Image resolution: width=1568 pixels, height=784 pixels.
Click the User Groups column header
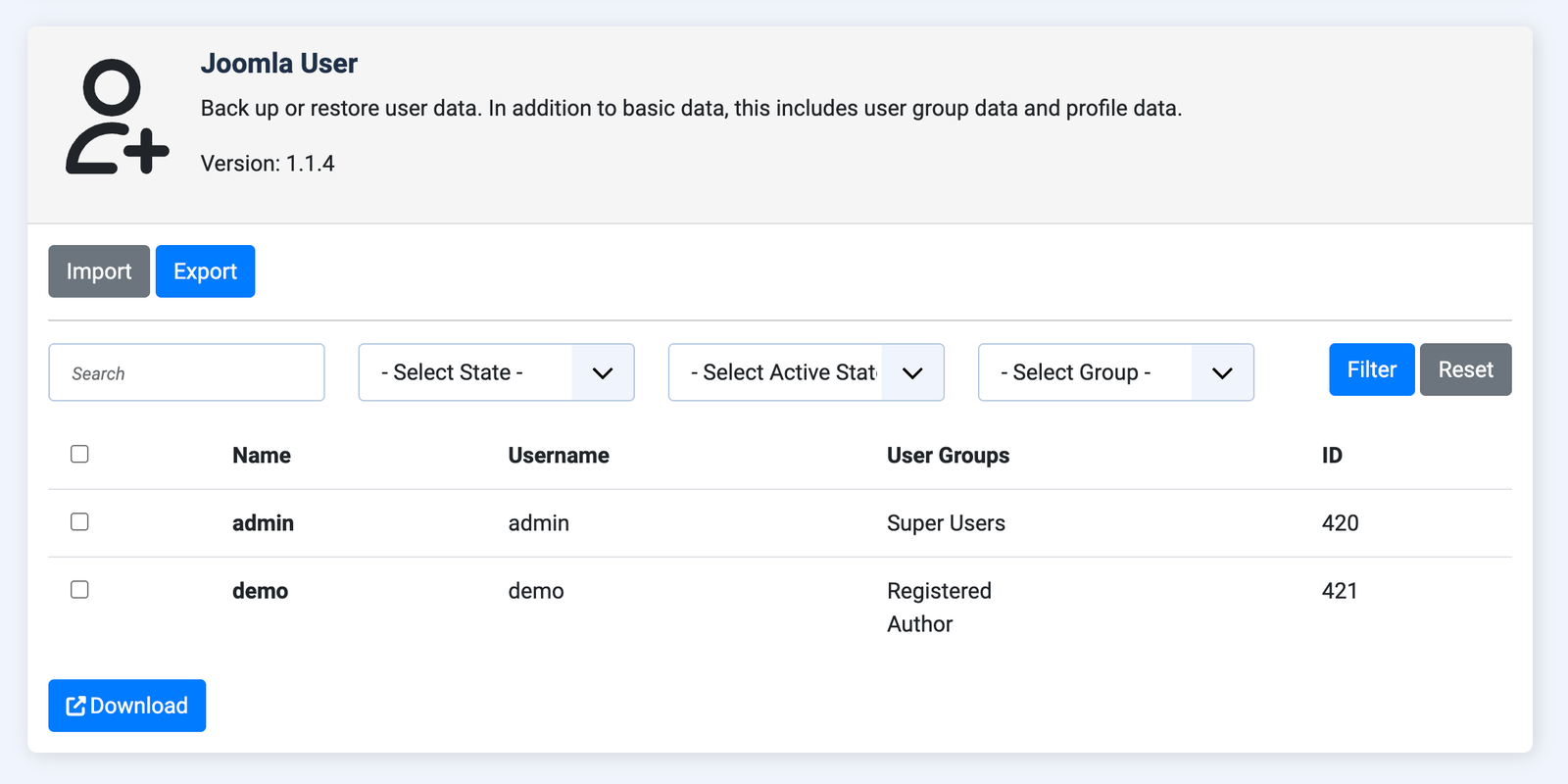click(x=948, y=456)
